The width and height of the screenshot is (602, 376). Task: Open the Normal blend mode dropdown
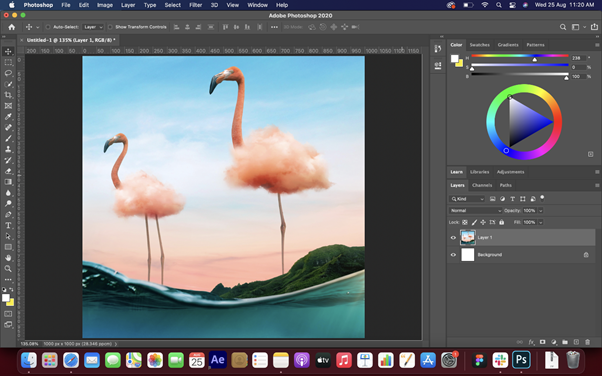tap(475, 210)
